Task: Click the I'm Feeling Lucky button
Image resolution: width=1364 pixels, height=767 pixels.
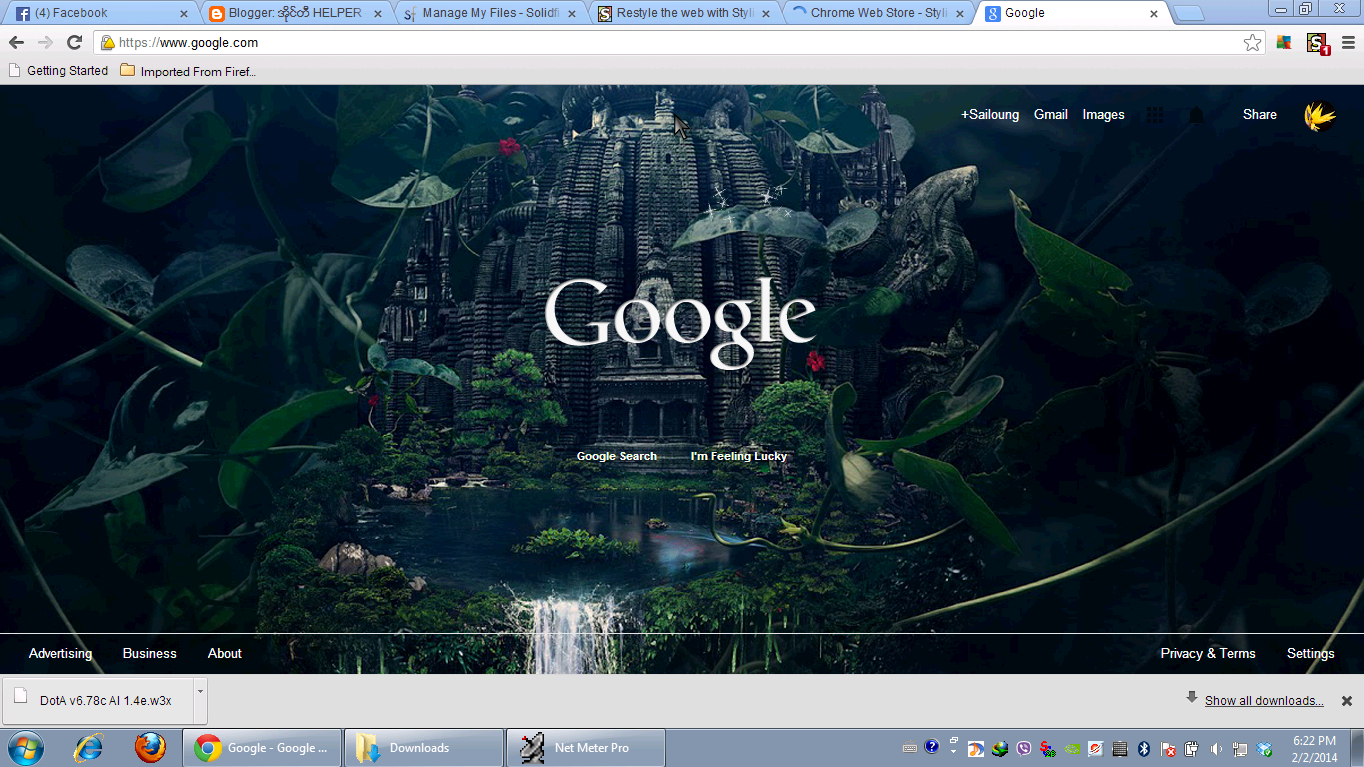Action: pos(739,456)
